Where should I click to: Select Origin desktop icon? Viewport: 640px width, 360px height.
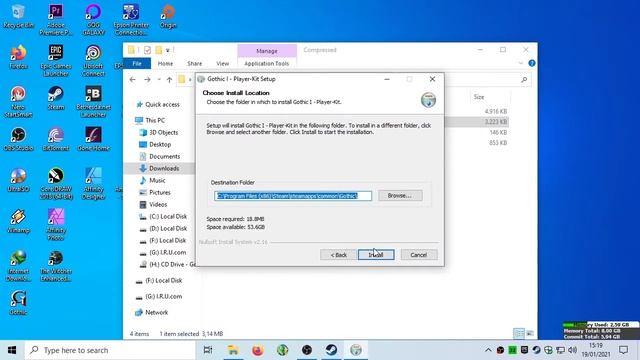[x=168, y=16]
